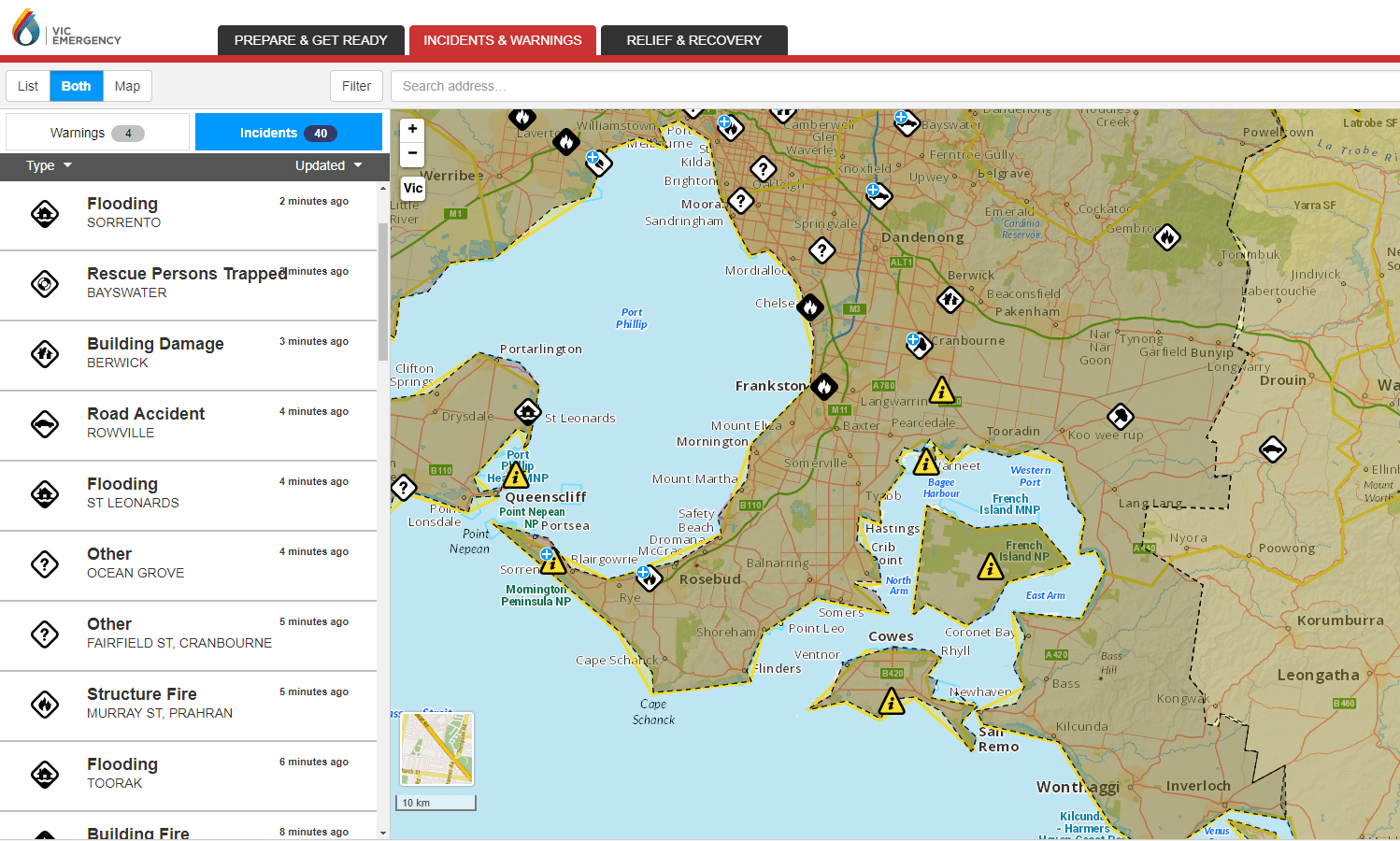Screen dimensions: 1400x841
Task: Select the Both view toggle
Action: pos(77,86)
